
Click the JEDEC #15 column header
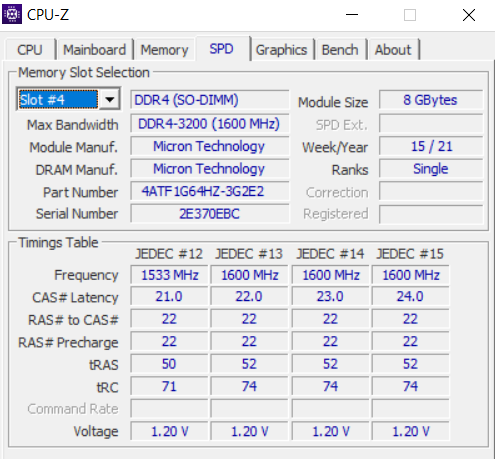[410, 254]
